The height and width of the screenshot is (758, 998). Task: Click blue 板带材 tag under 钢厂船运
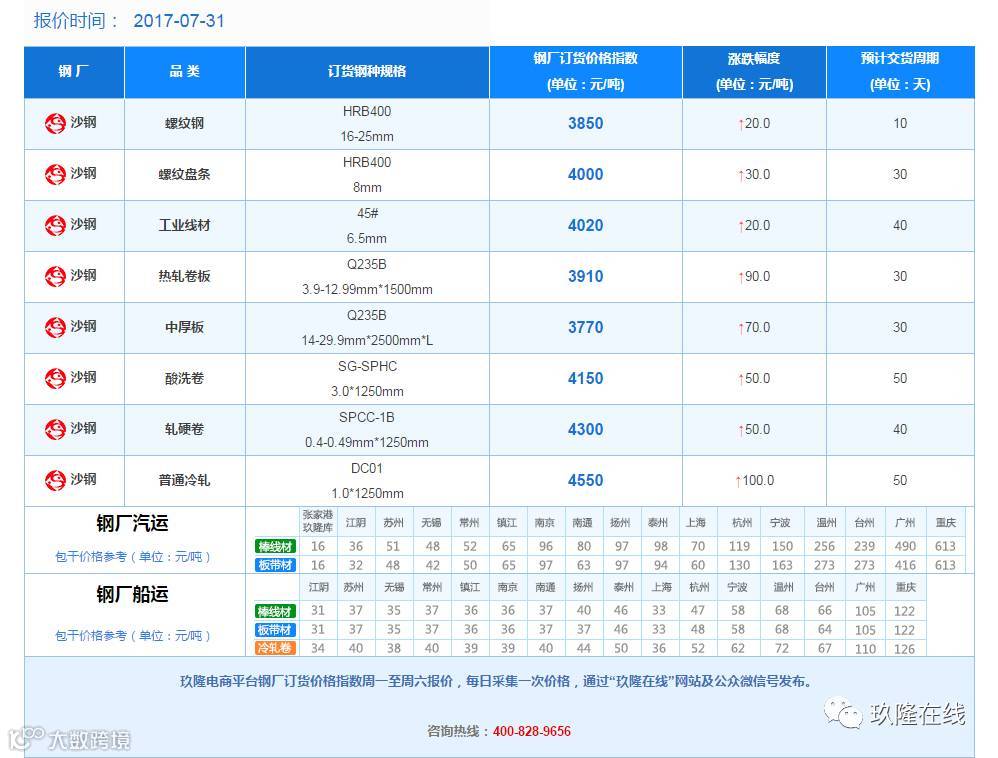click(275, 630)
